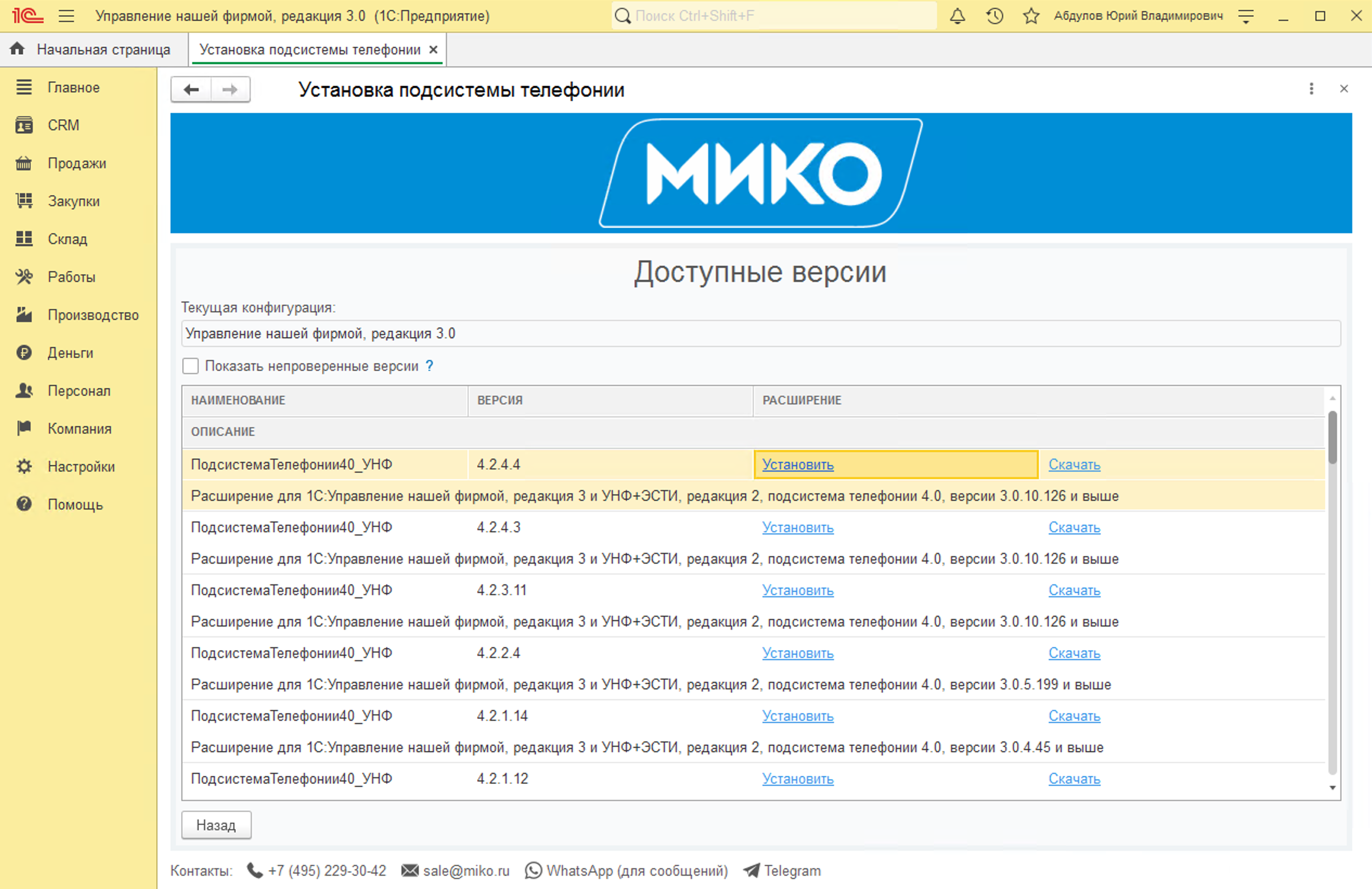Click the favorites star icon
The height and width of the screenshot is (889, 1372).
point(1030,16)
